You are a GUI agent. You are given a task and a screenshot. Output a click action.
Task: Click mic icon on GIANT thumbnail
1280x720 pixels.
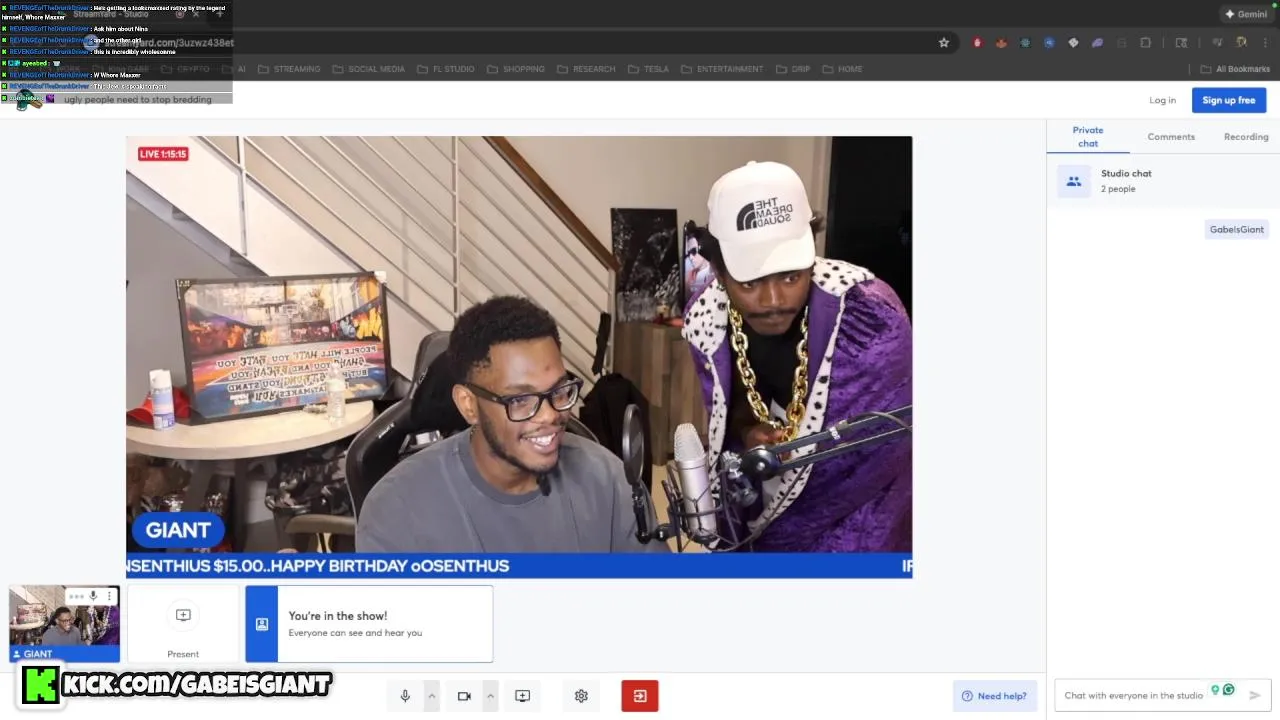(x=93, y=596)
